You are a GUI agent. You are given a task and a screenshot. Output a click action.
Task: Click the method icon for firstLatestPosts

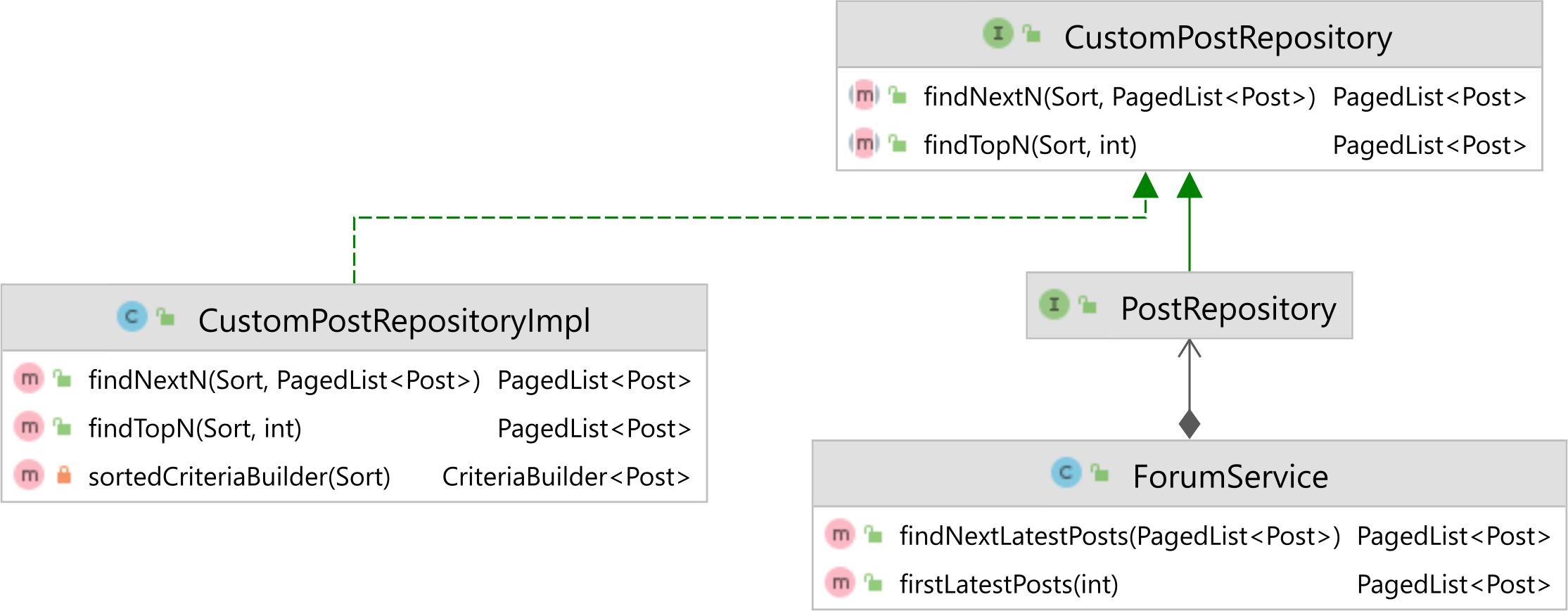840,583
